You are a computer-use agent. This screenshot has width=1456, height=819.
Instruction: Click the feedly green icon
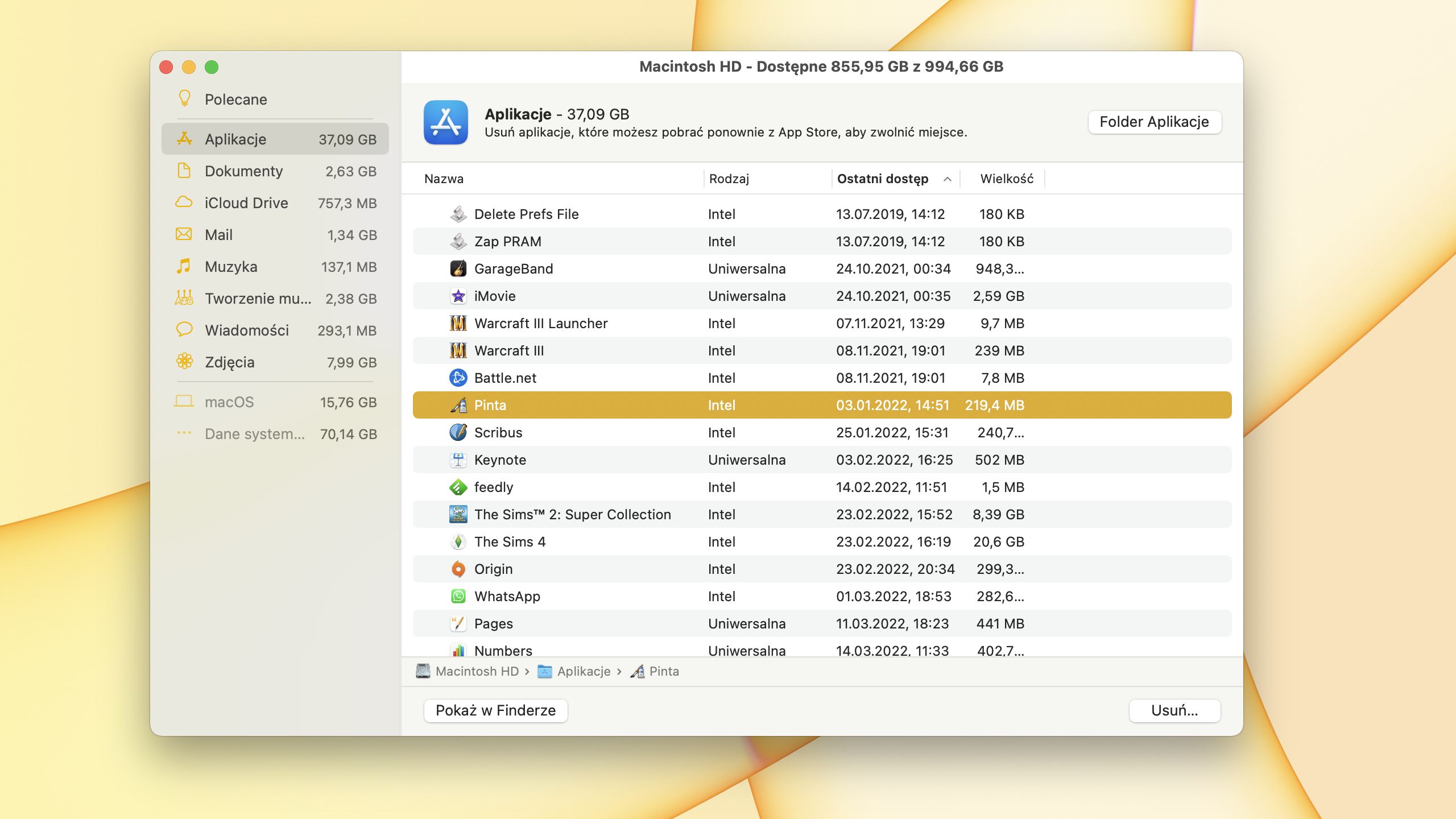click(458, 487)
